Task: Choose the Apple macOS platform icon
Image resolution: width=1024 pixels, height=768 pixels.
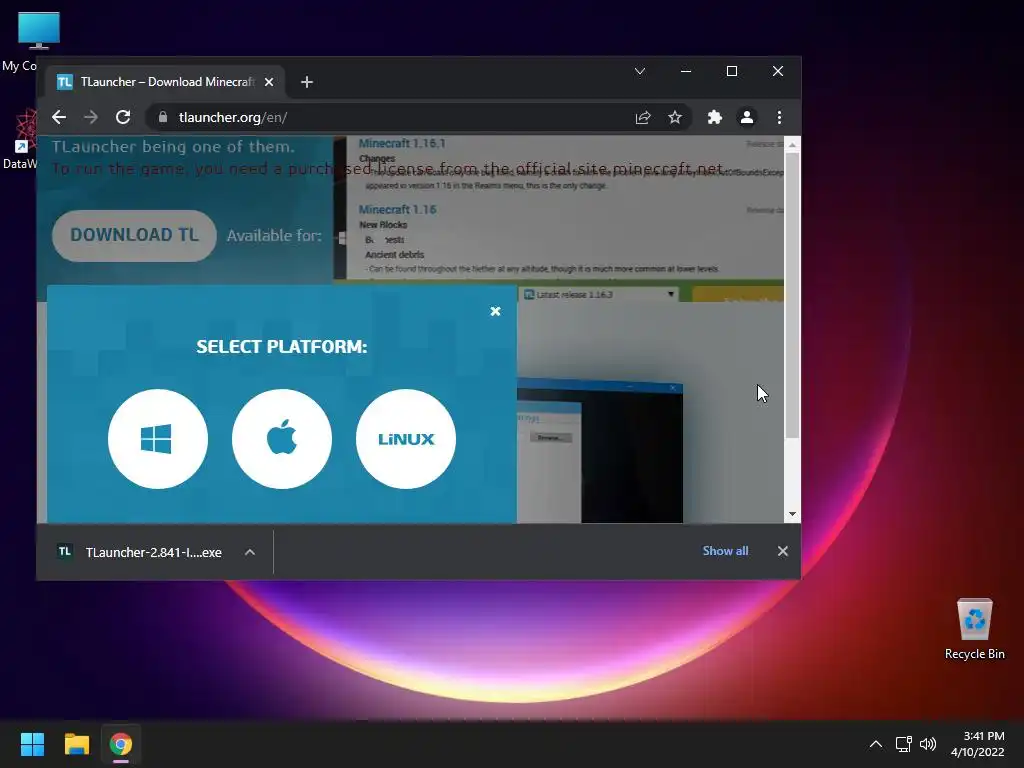Action: pyautogui.click(x=281, y=439)
